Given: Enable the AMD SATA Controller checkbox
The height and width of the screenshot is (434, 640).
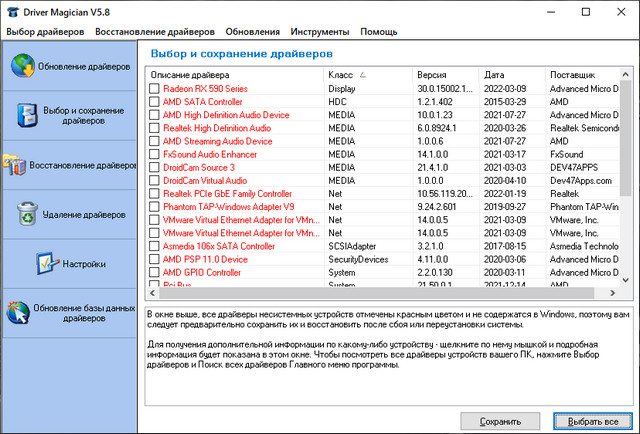Looking at the screenshot, I should coord(154,102).
